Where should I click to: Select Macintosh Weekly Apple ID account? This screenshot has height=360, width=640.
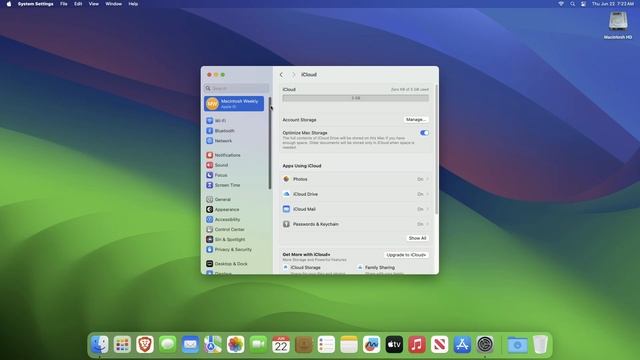point(234,104)
